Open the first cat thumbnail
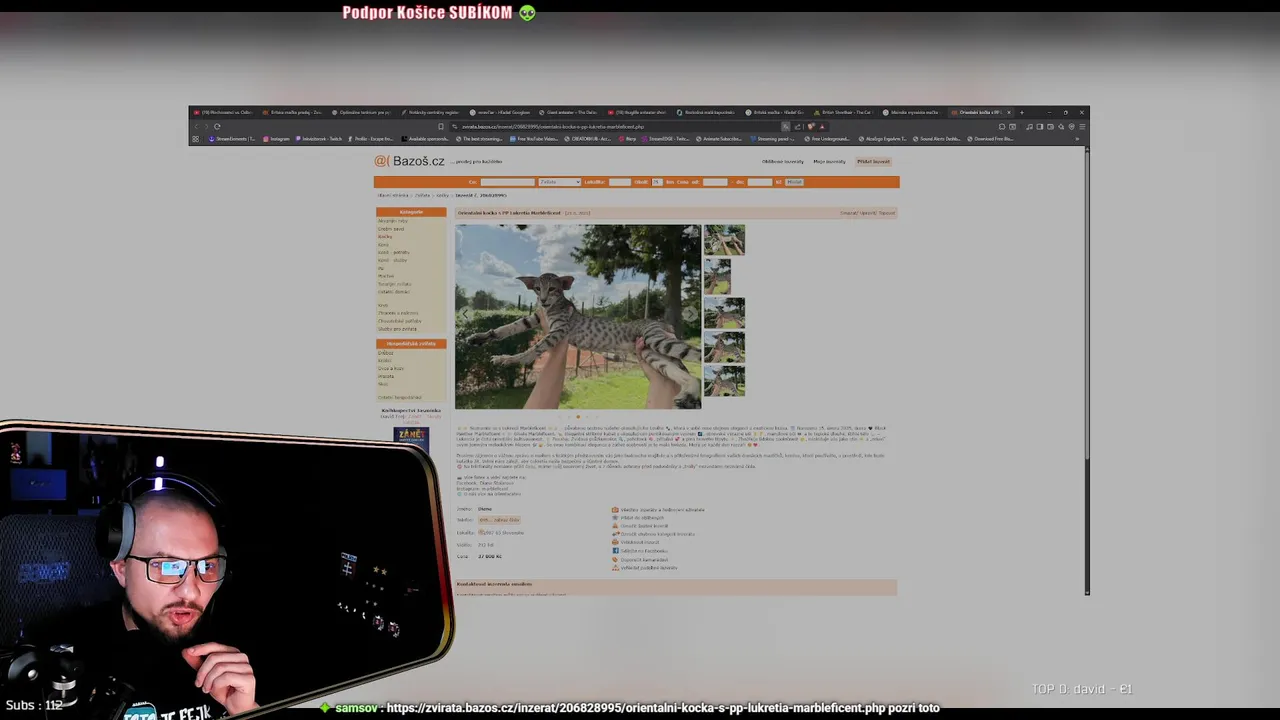 click(724, 240)
